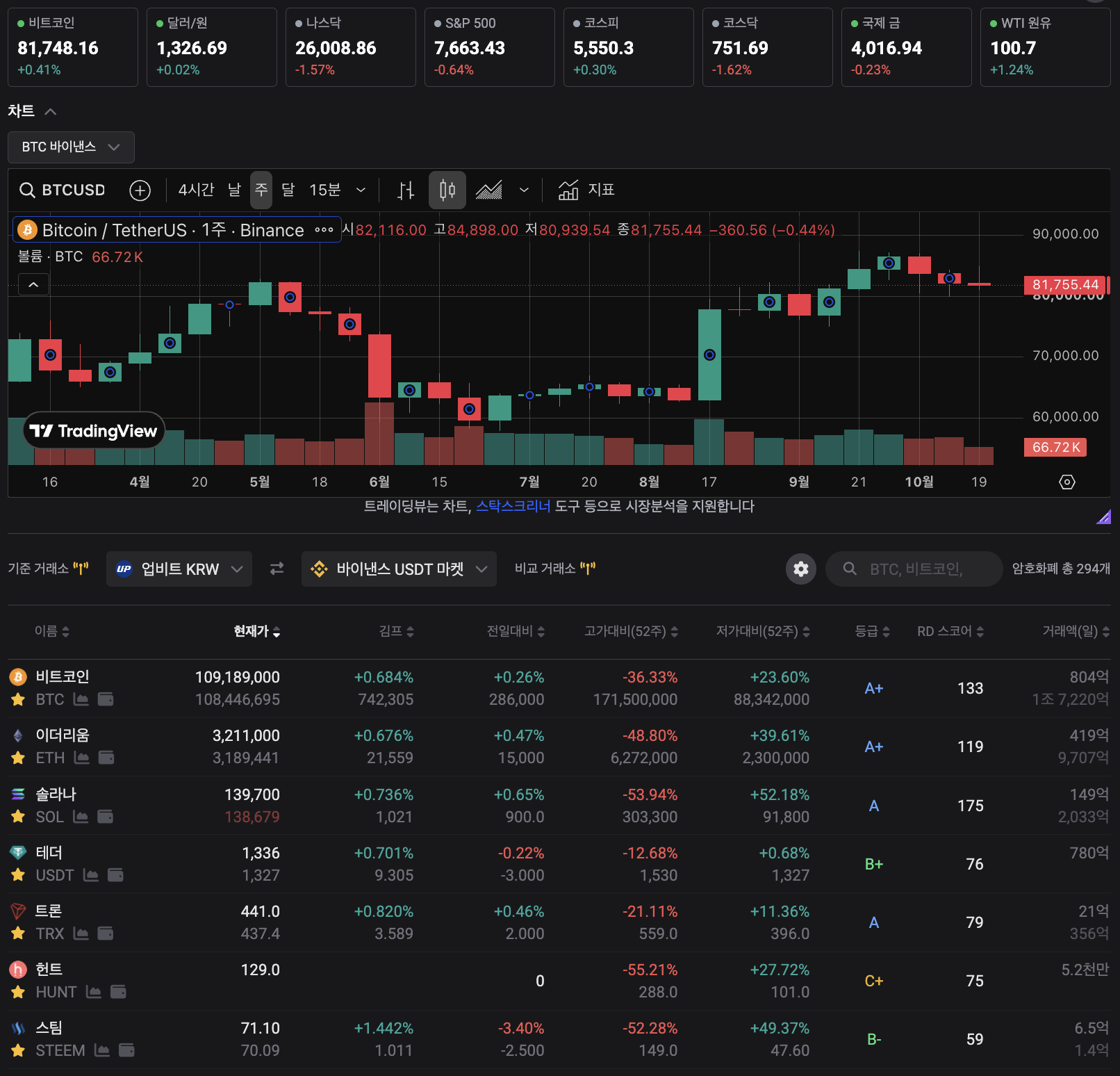Open the 나스닥 index card
Image resolution: width=1120 pixels, height=1076 pixels.
351,47
